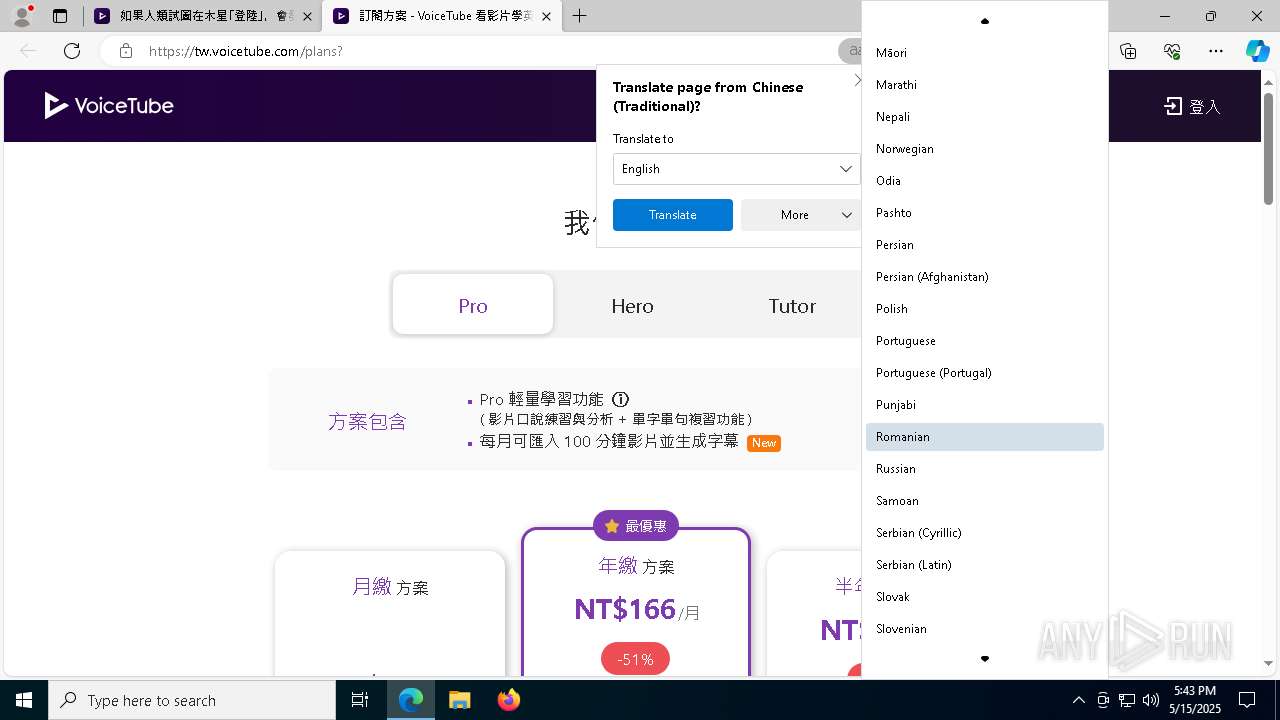Screen dimensions: 1280x720
Task: Select Persian (Afghanistan) option
Action: pos(985,277)
